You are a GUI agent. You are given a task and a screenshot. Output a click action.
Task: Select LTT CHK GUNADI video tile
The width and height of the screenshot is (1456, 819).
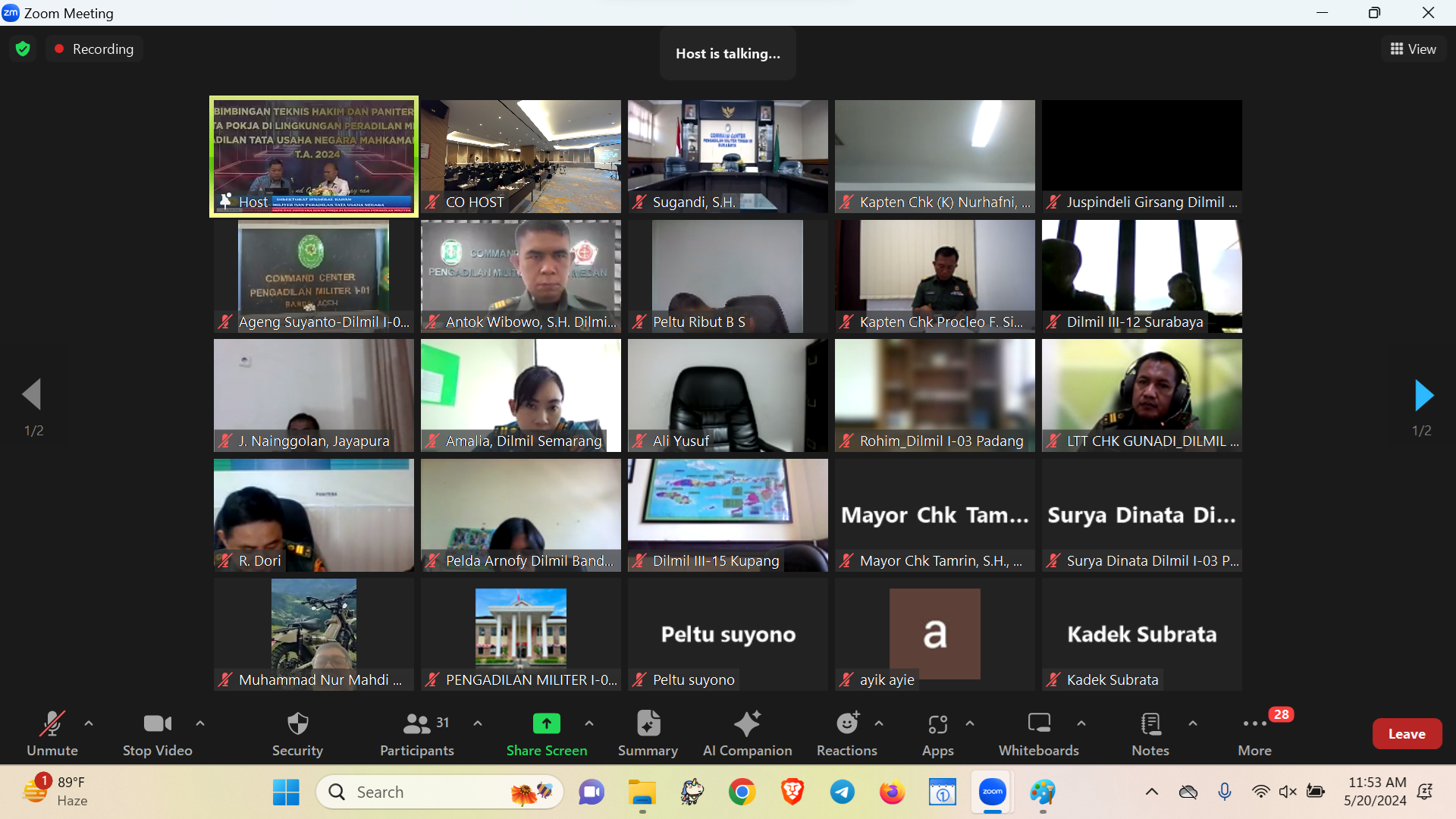(1142, 395)
